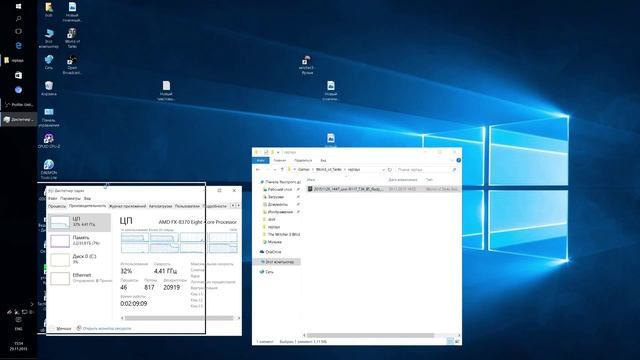Image resolution: width=640 pixels, height=360 pixels.
Task: Open Этот компьютер desktop icon
Action: (49, 38)
